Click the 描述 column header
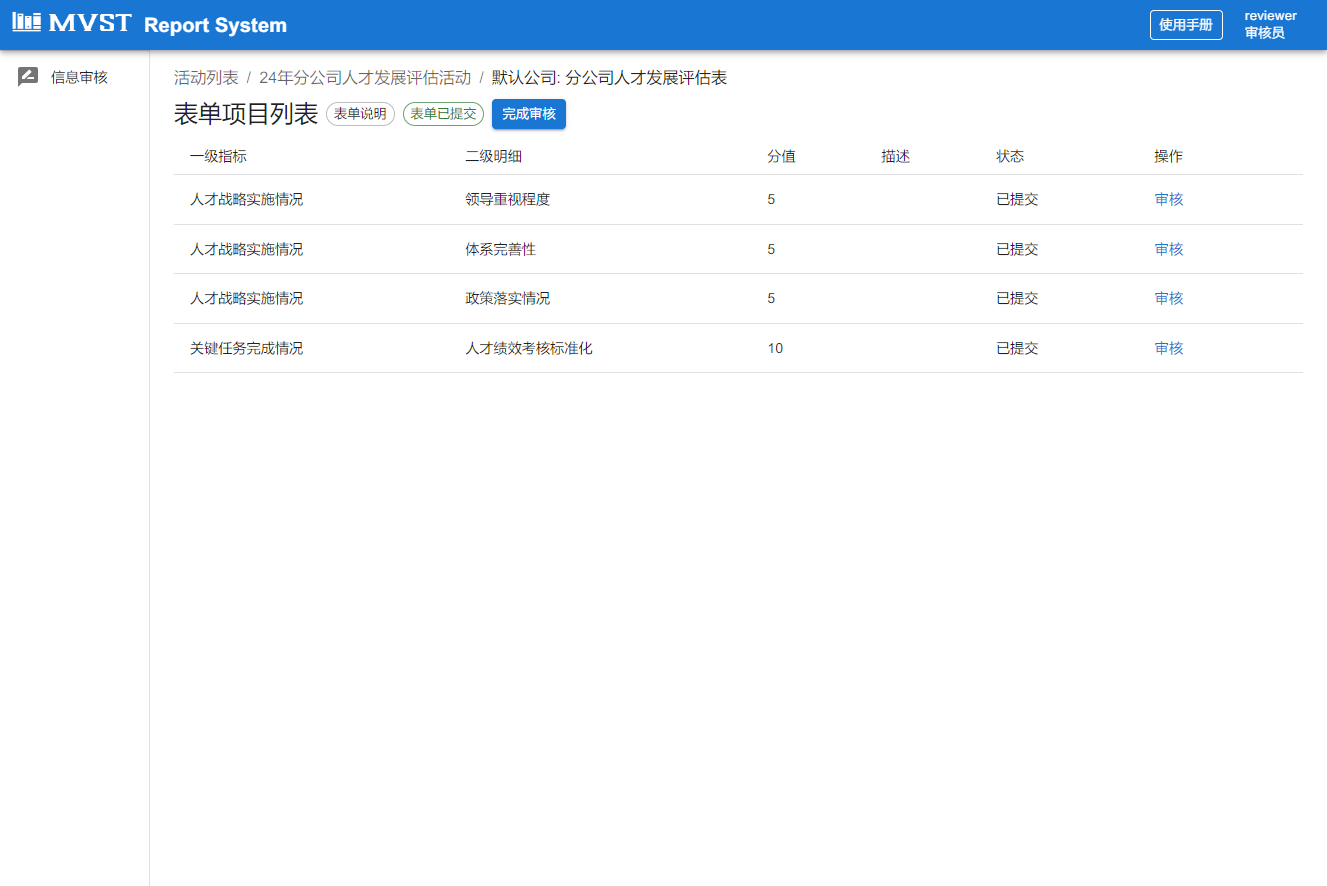 click(x=895, y=156)
